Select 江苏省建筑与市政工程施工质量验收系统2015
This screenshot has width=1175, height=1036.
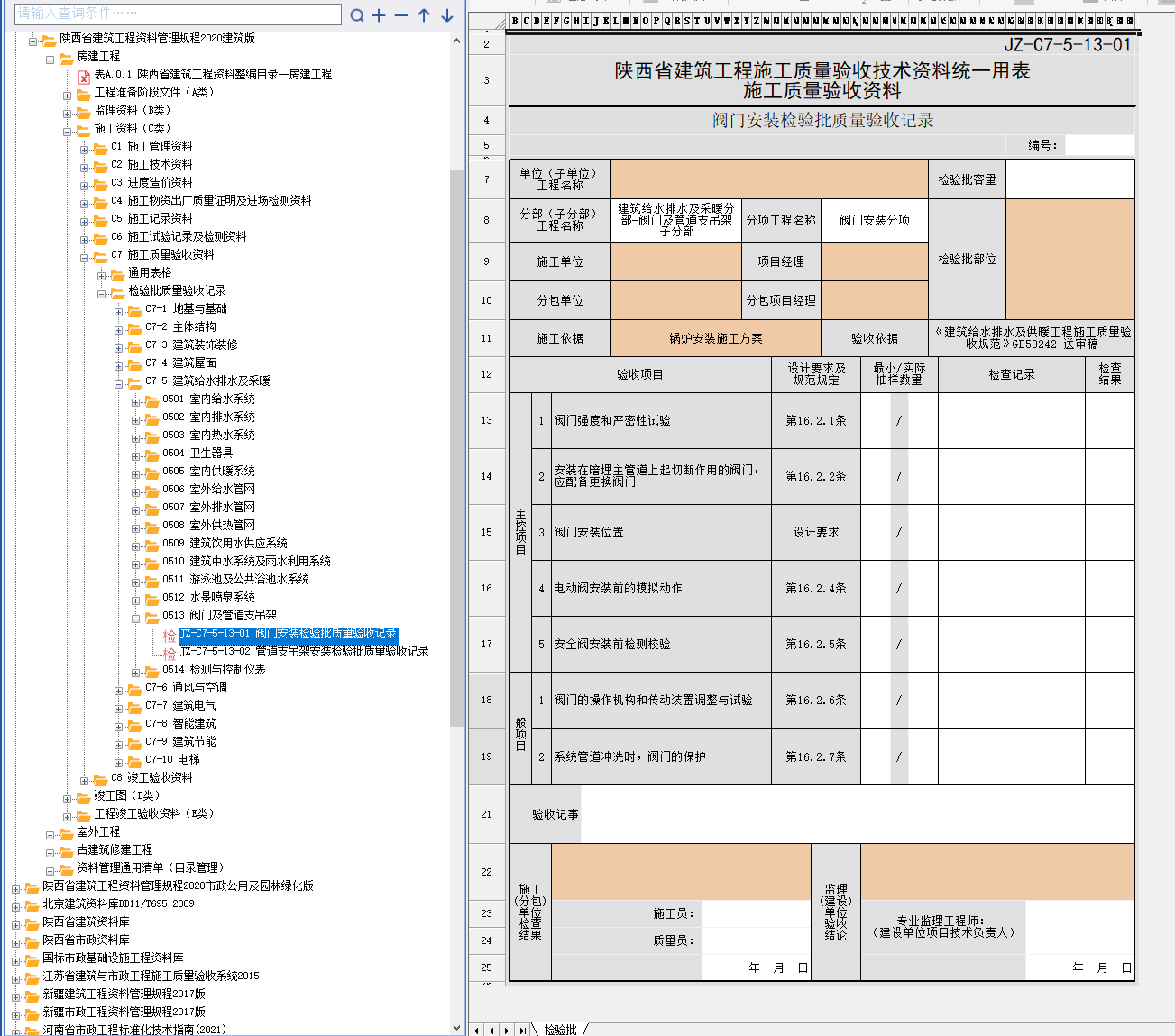pos(151,976)
